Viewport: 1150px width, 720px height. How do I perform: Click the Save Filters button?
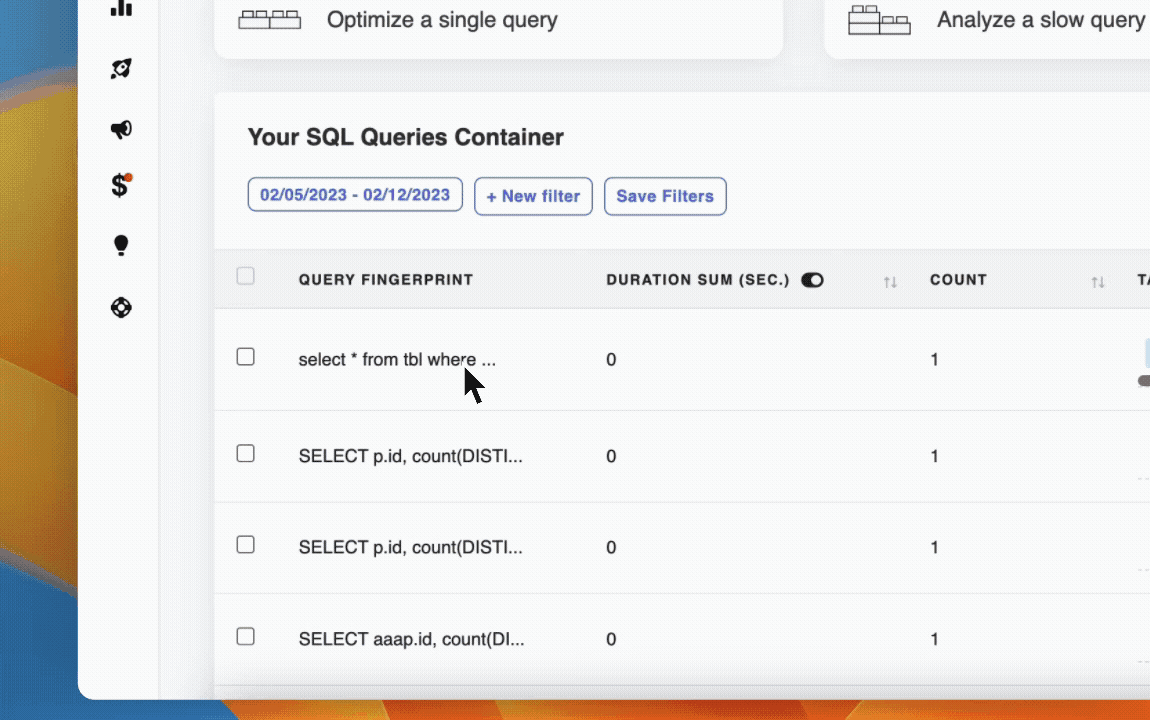pos(665,196)
